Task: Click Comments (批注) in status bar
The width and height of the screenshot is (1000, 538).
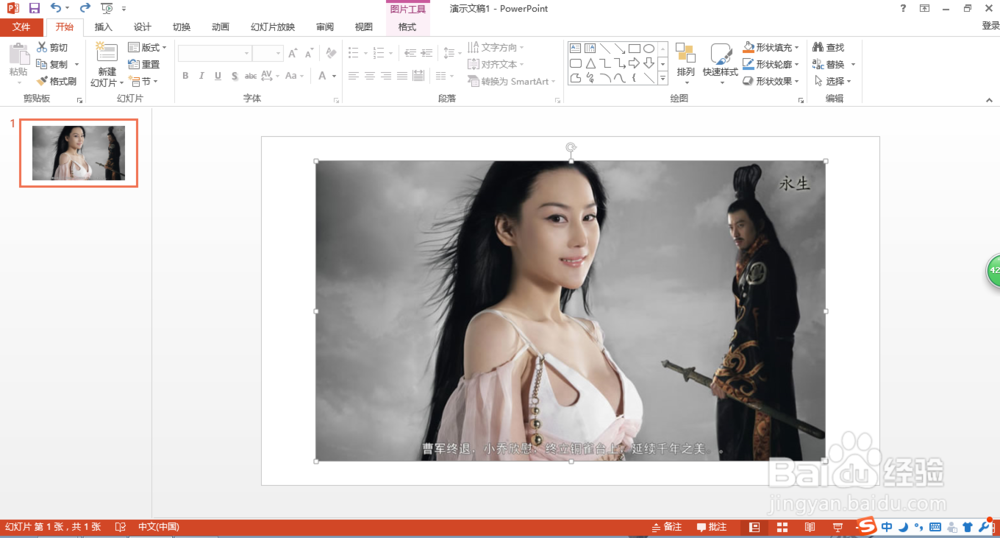Action: coord(712,527)
